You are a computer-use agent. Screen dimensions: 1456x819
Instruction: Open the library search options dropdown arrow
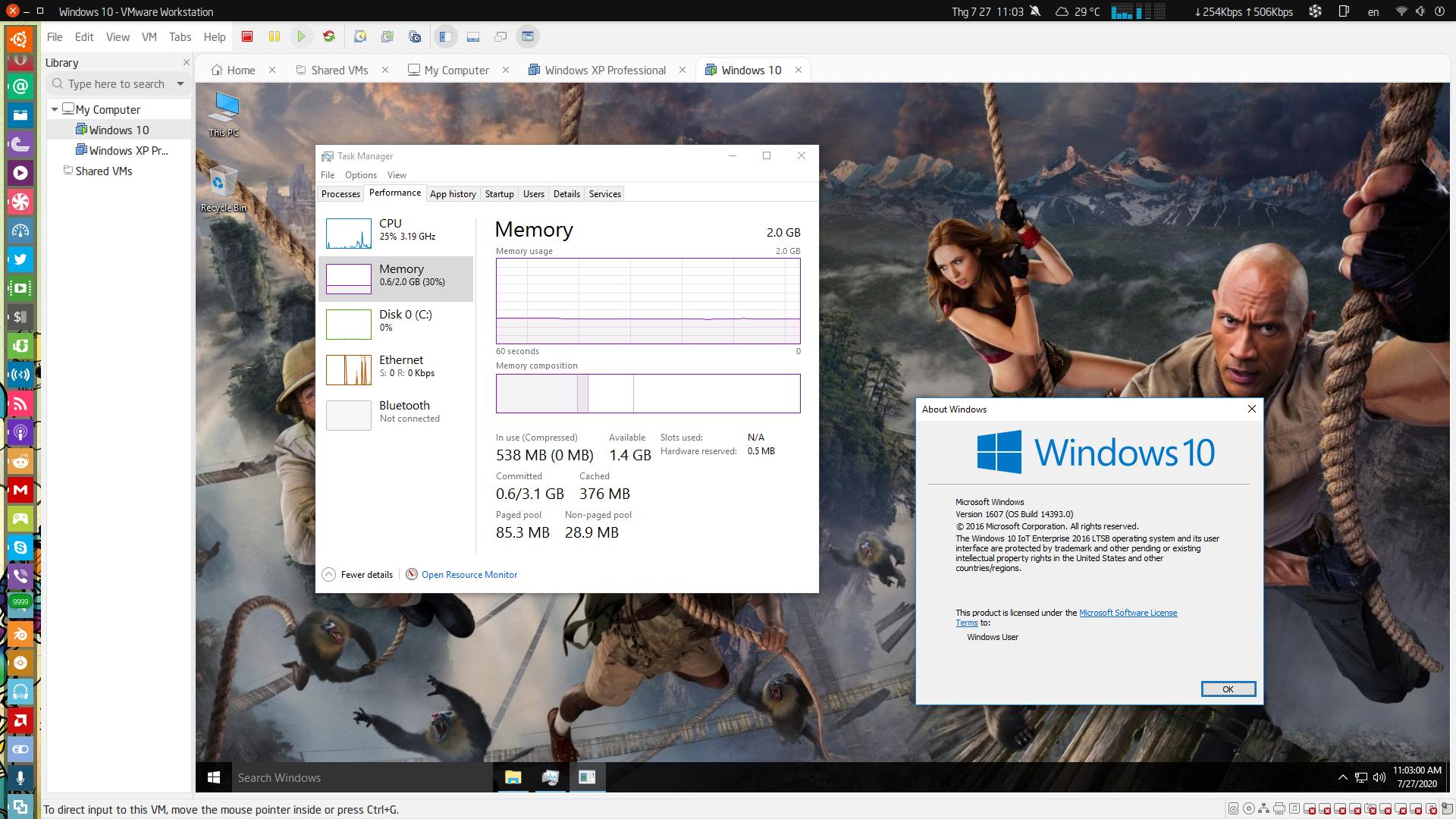point(180,83)
